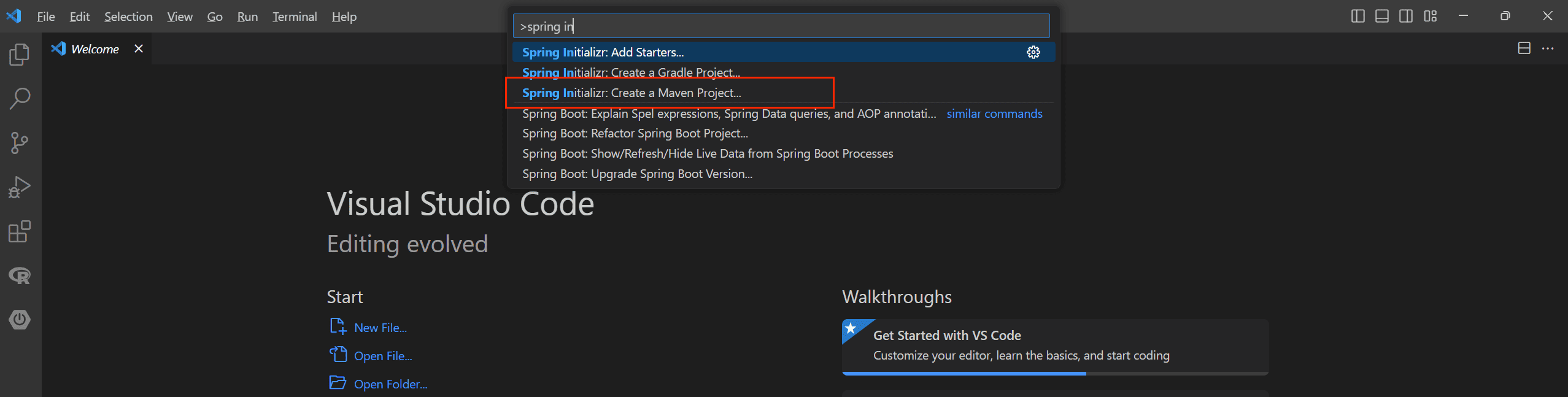Image resolution: width=1568 pixels, height=397 pixels.
Task: Open the Selection menu
Action: point(128,17)
